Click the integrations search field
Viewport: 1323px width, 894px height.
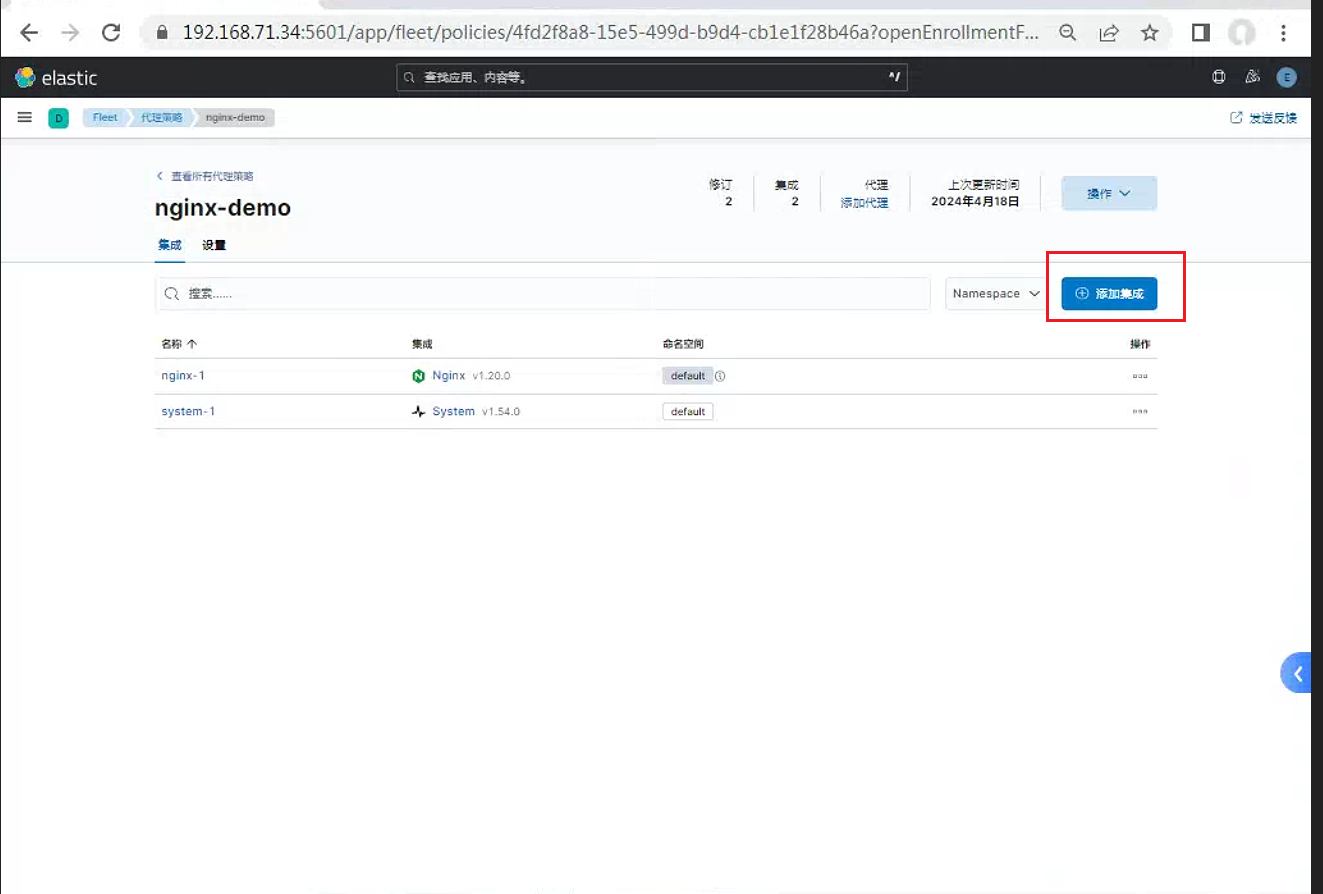543,294
